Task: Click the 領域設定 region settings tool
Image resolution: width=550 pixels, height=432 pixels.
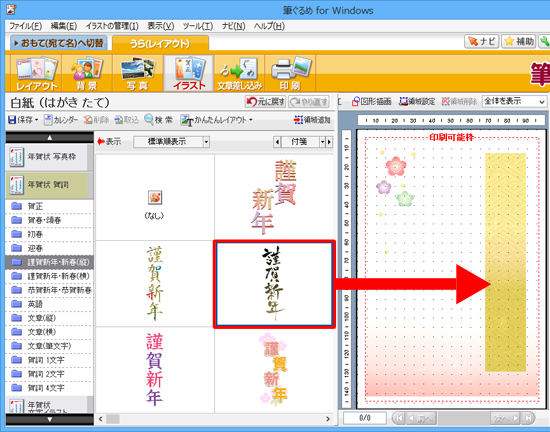Action: [x=417, y=101]
